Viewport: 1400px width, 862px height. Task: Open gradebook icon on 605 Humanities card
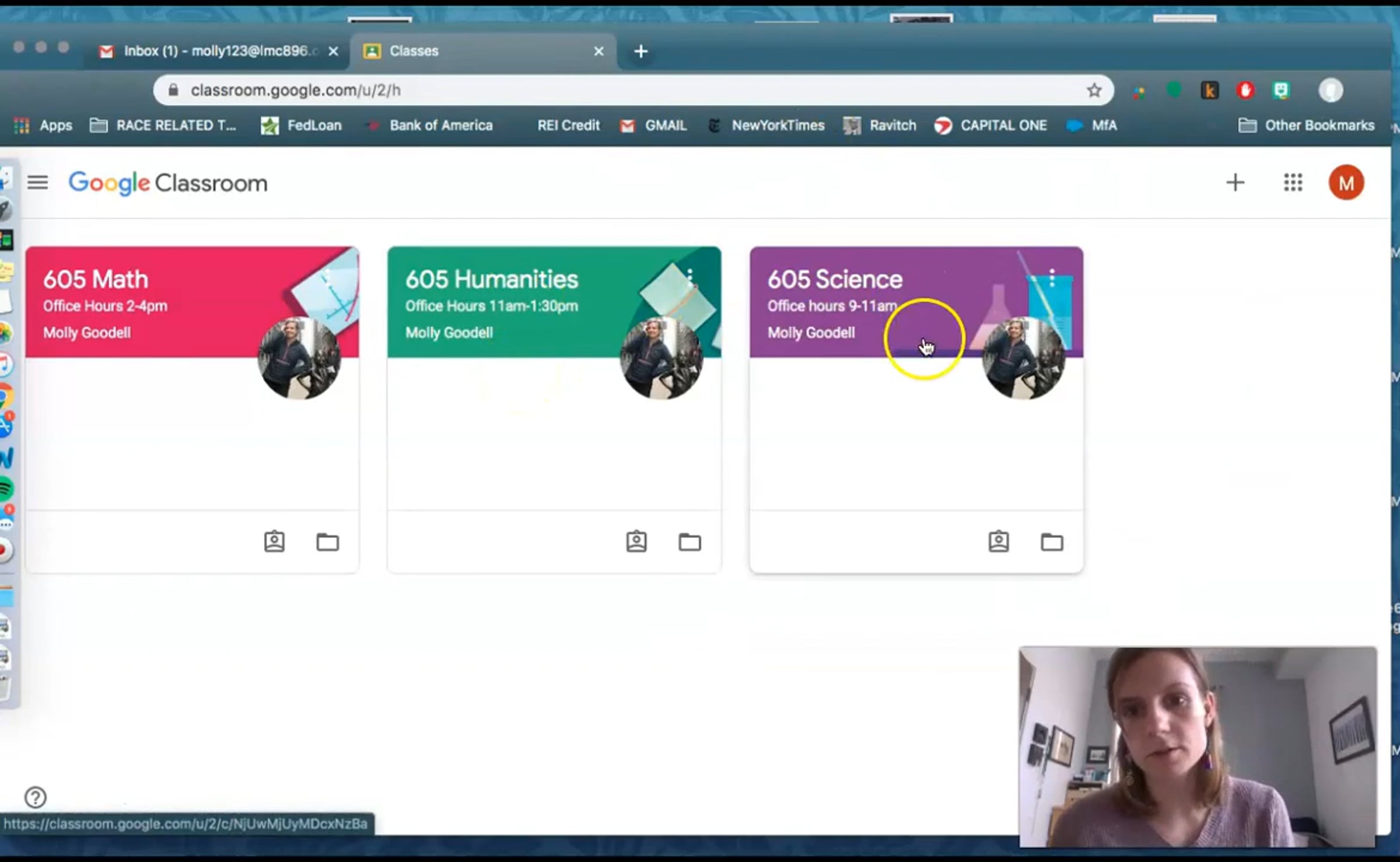click(x=636, y=542)
